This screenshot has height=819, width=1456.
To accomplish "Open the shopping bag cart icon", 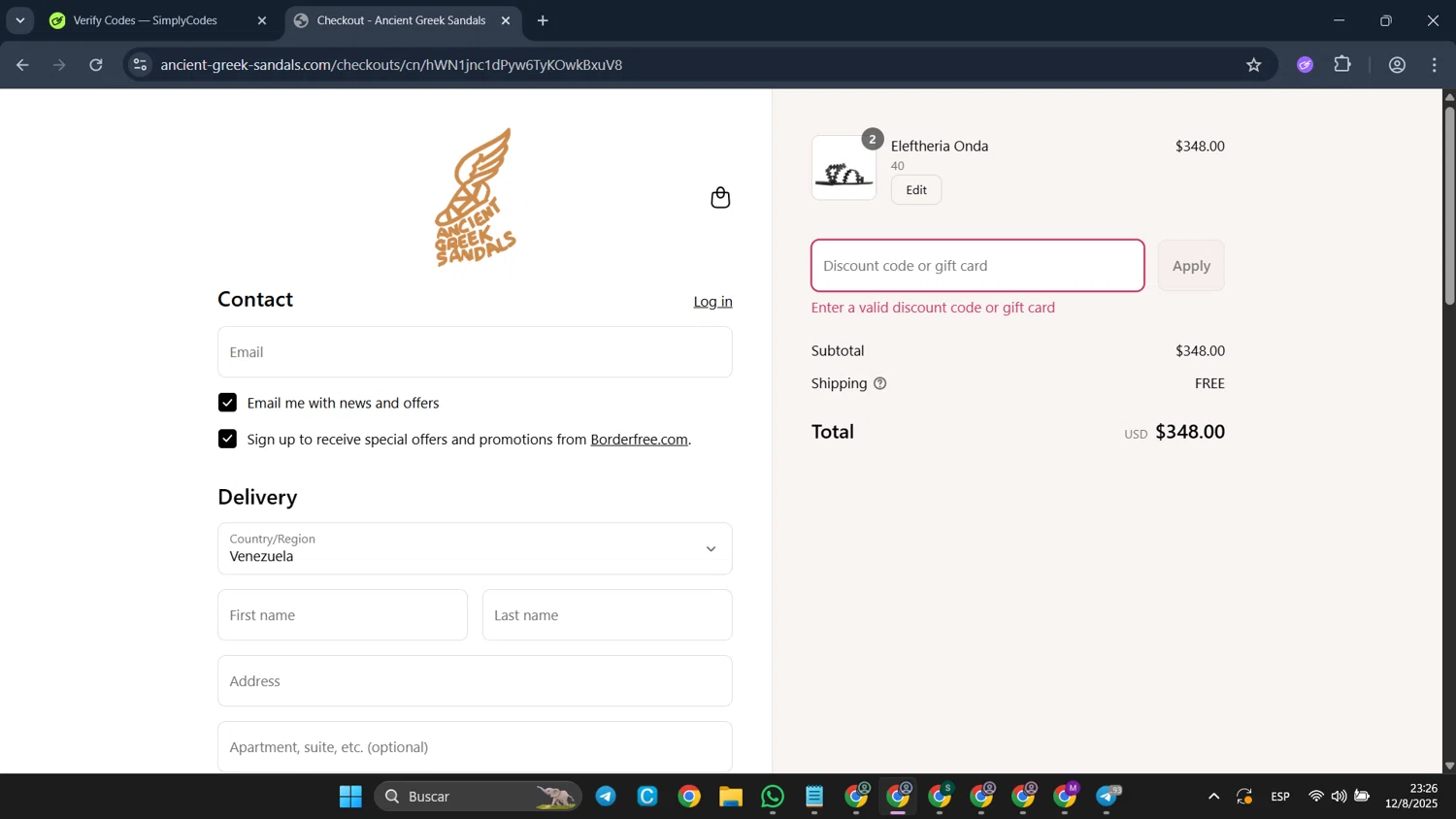I will pos(720,198).
